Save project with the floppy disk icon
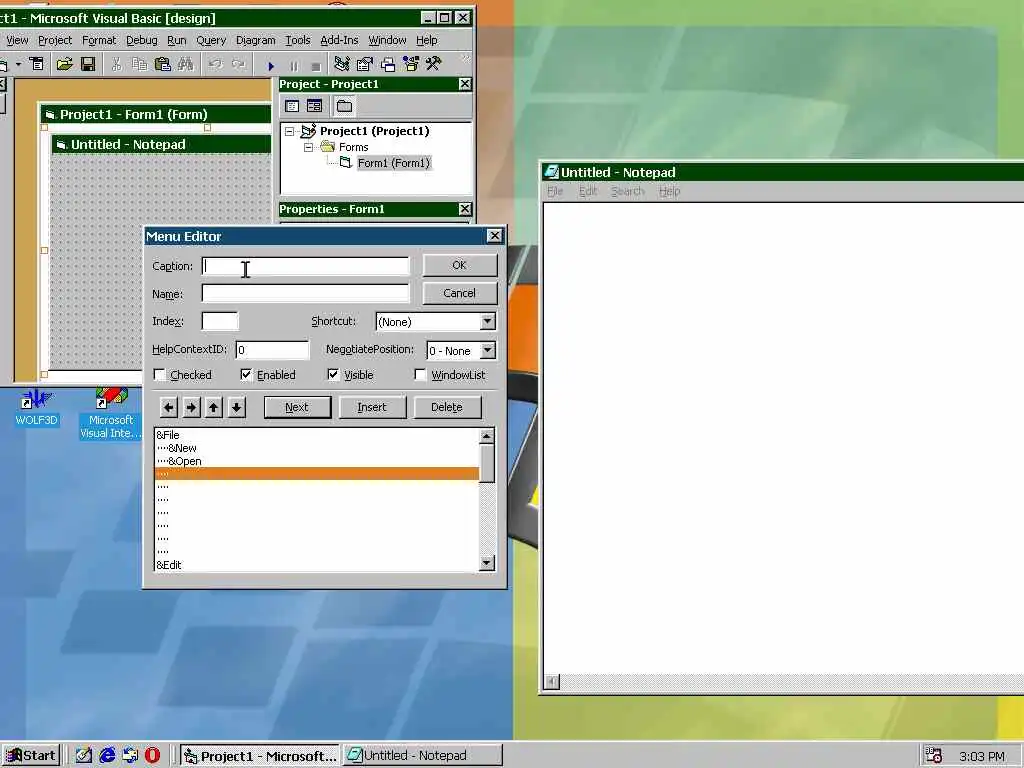The width and height of the screenshot is (1024, 768). (x=88, y=64)
